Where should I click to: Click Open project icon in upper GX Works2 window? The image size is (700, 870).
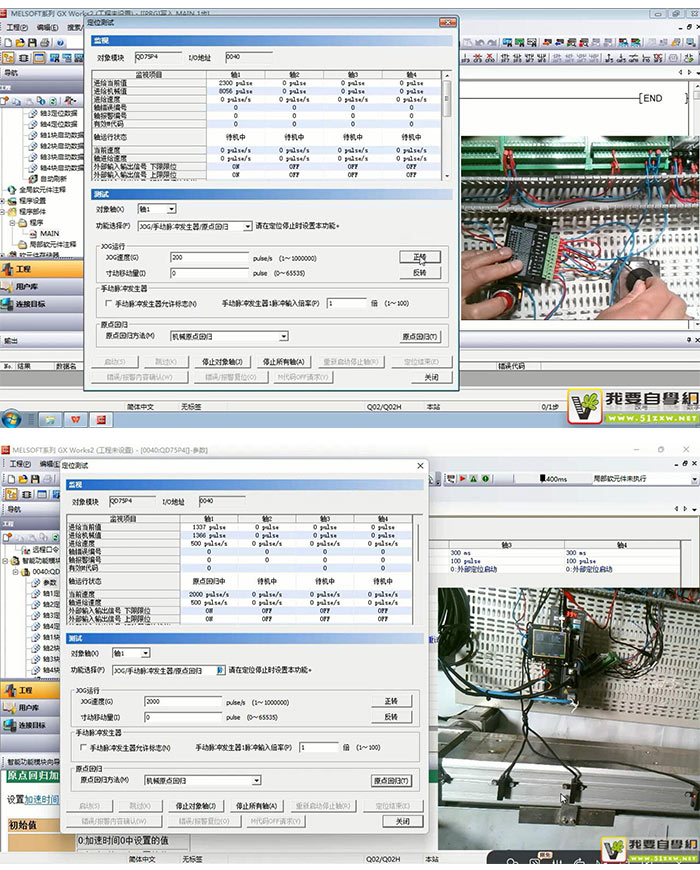(x=20, y=42)
